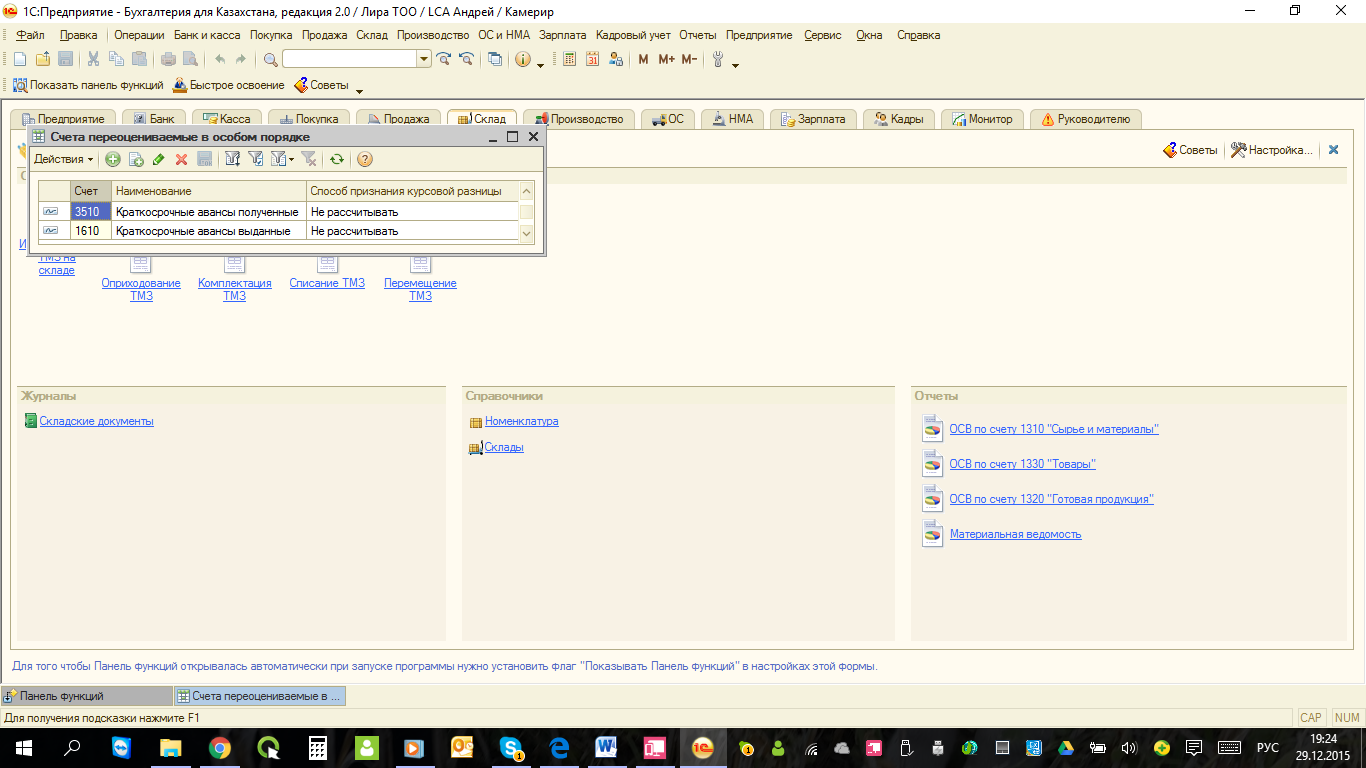Open the Складские документы journal link
The height and width of the screenshot is (768, 1366).
pos(97,421)
